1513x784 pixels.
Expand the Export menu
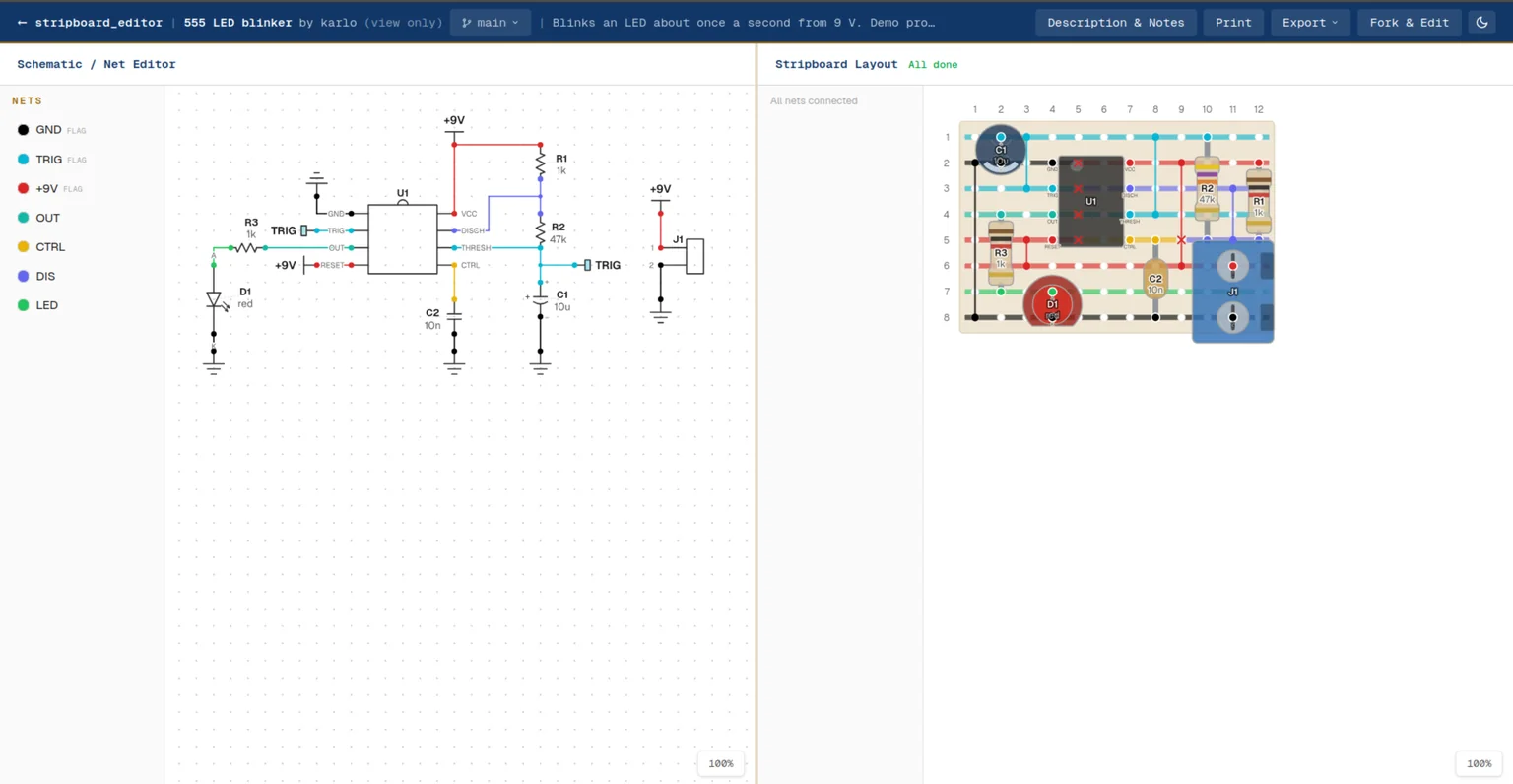(x=1310, y=22)
